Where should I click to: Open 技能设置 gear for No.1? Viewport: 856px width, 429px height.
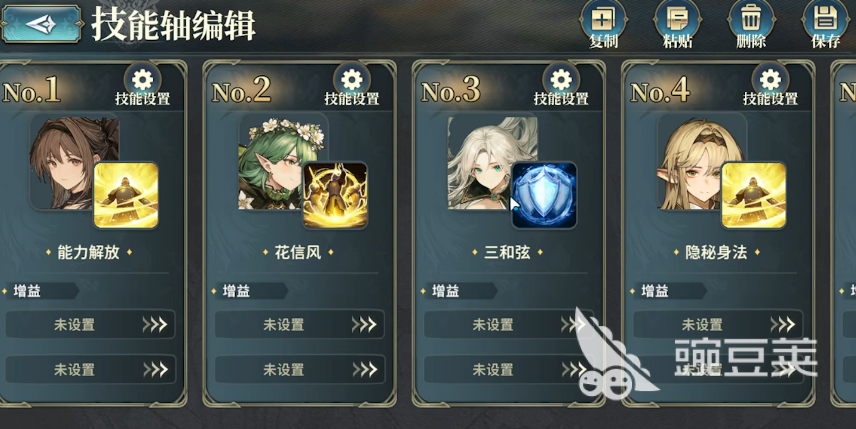tap(142, 85)
